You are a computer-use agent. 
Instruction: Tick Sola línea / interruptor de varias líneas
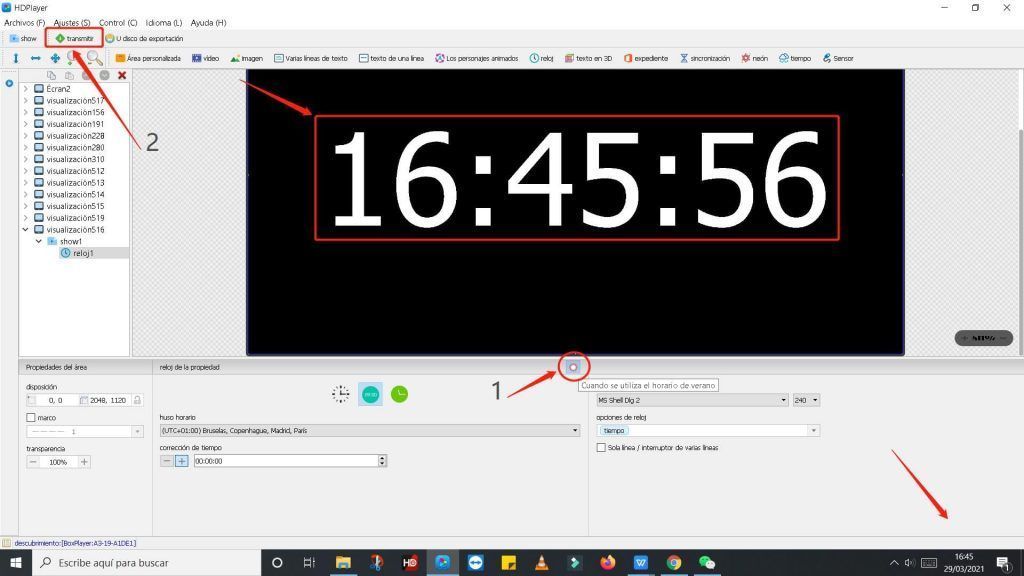click(601, 447)
